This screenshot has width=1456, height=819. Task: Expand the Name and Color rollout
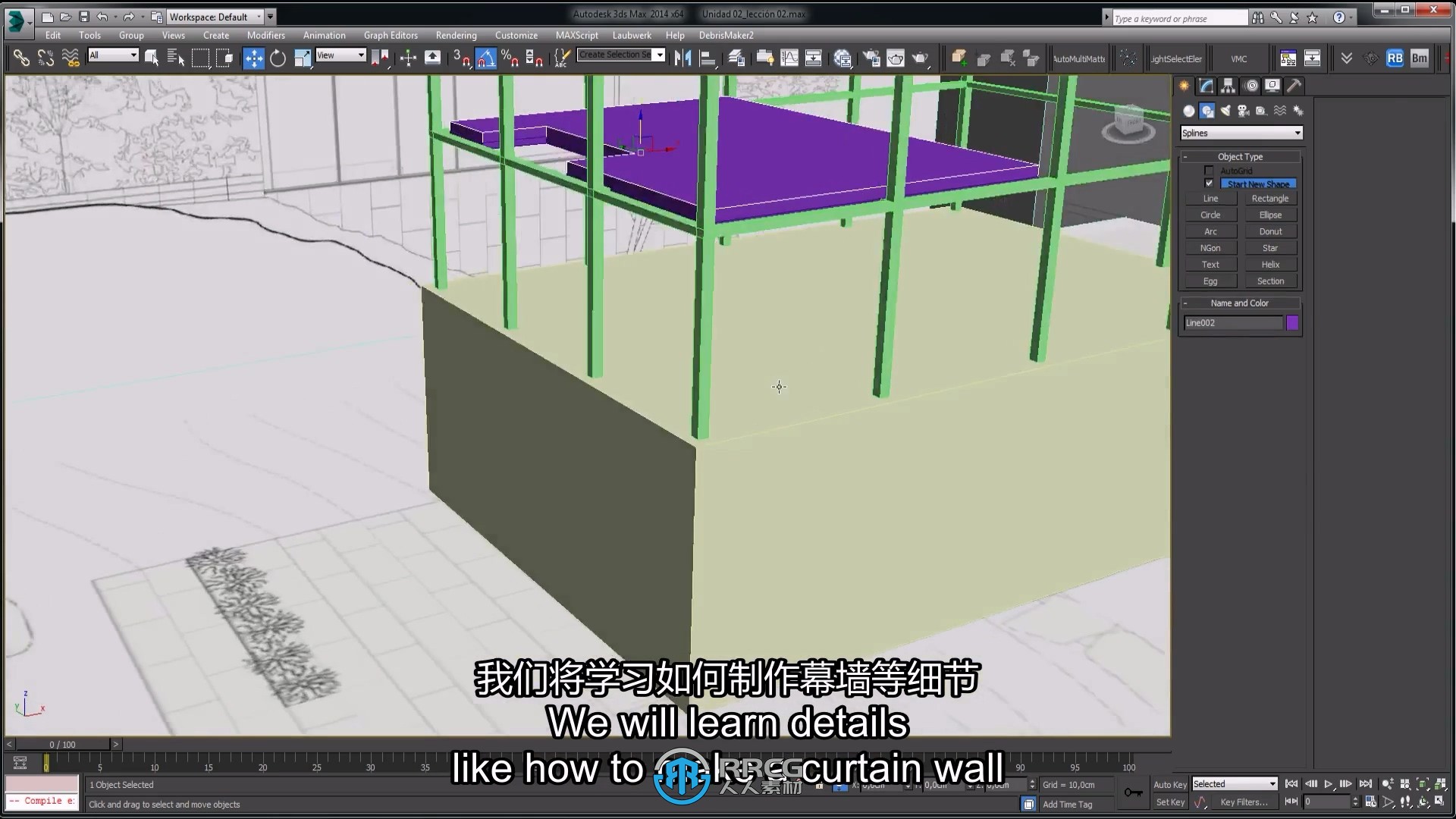pyautogui.click(x=1240, y=302)
